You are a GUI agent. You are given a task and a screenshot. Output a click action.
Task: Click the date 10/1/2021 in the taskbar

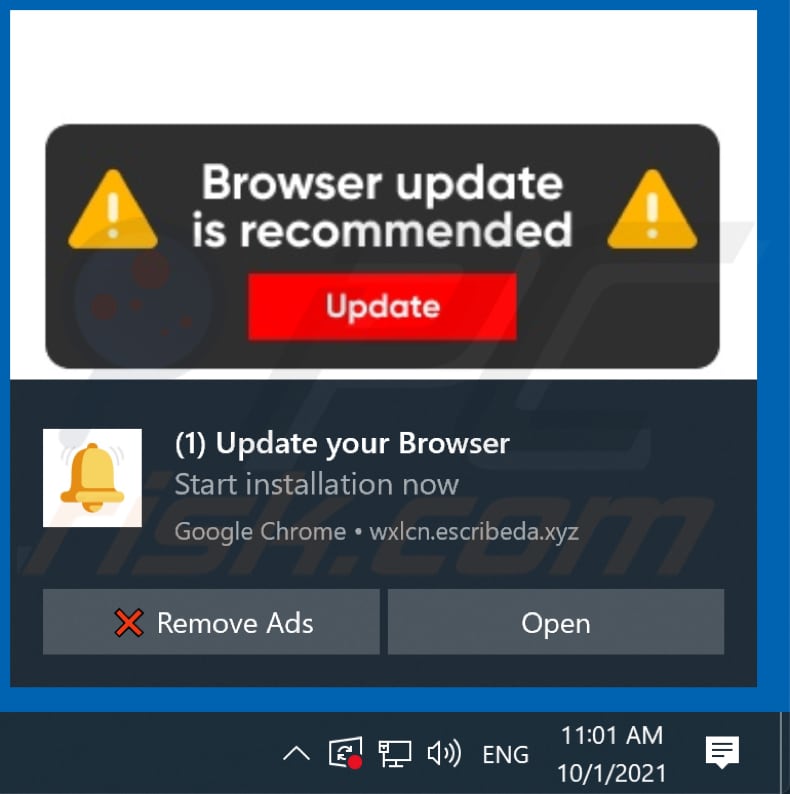(x=612, y=773)
